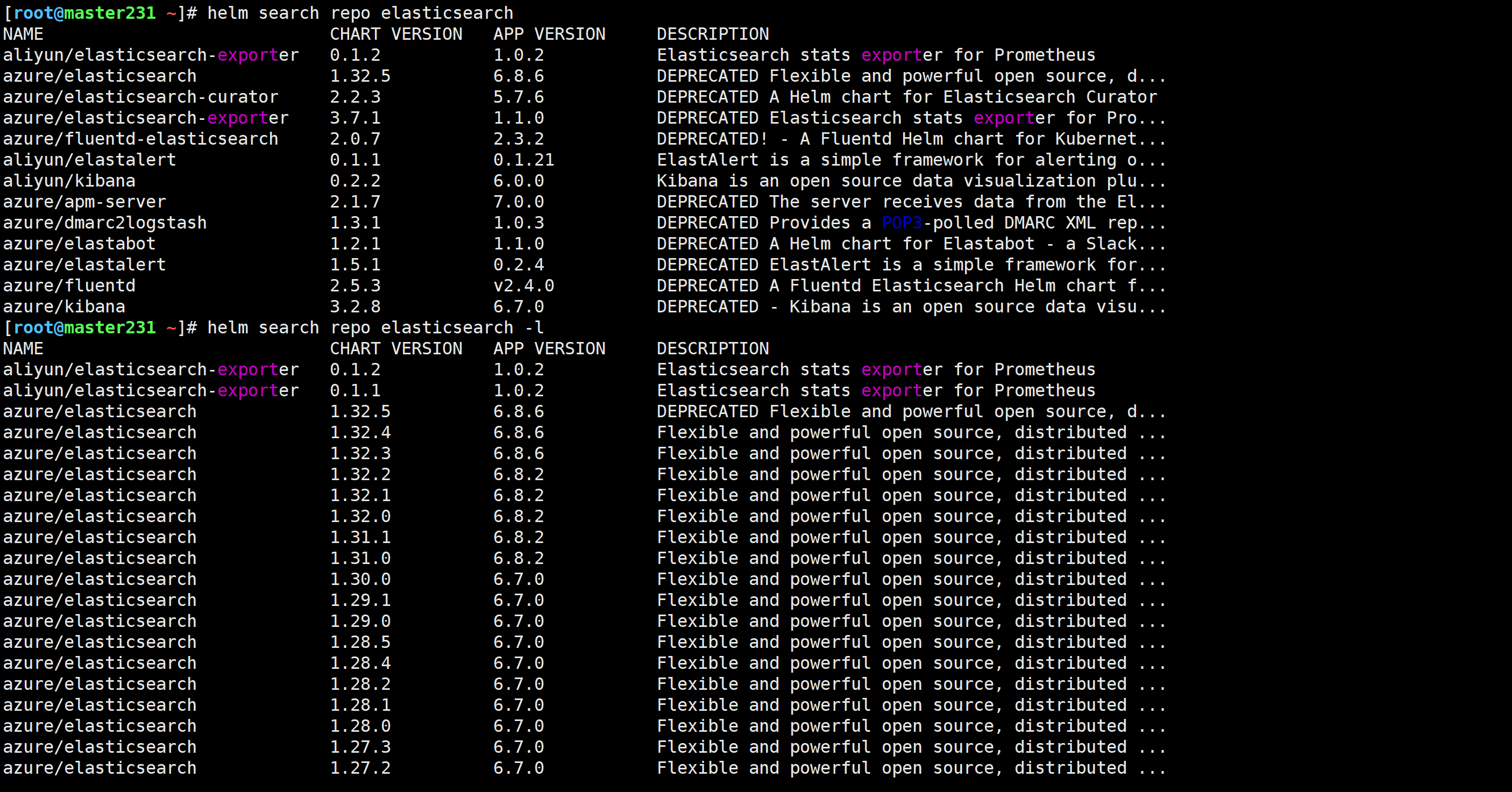Click chart version 1.27.2 in last row
This screenshot has width=1512, height=792.
[360, 768]
